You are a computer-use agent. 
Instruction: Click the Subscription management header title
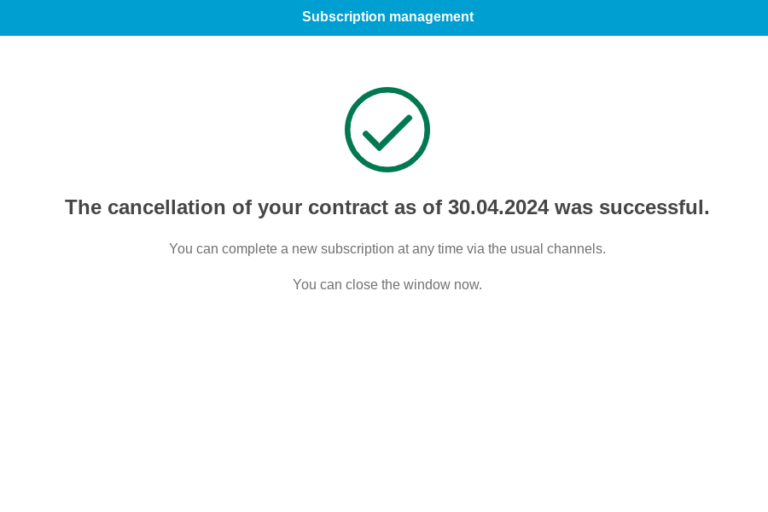pos(387,17)
